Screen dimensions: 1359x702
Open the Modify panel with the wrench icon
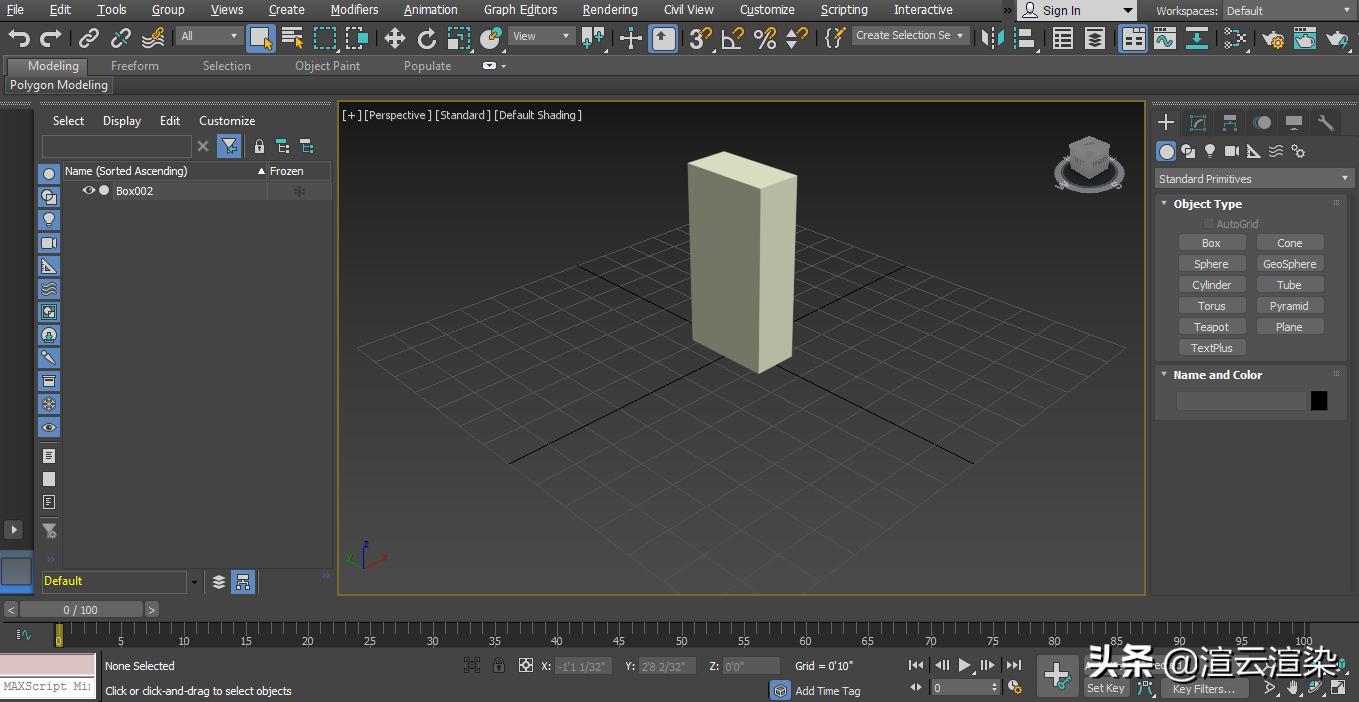click(1325, 122)
